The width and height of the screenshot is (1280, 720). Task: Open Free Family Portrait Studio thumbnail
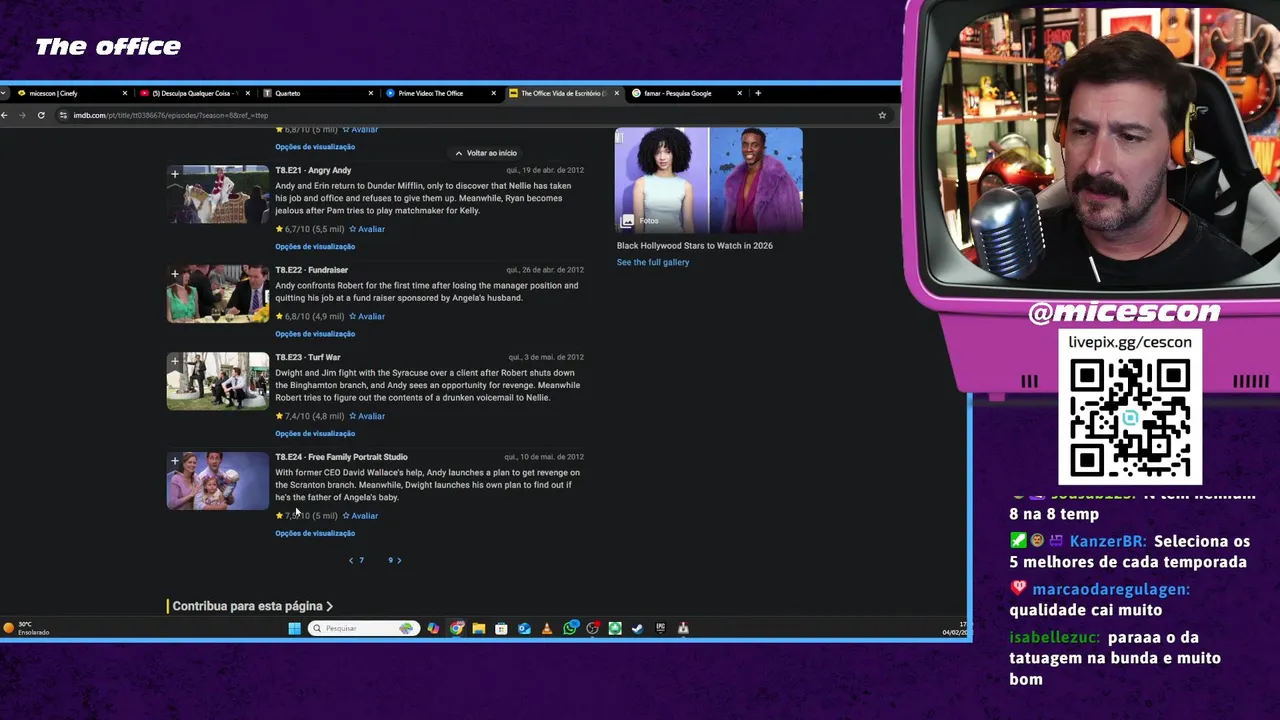click(218, 481)
